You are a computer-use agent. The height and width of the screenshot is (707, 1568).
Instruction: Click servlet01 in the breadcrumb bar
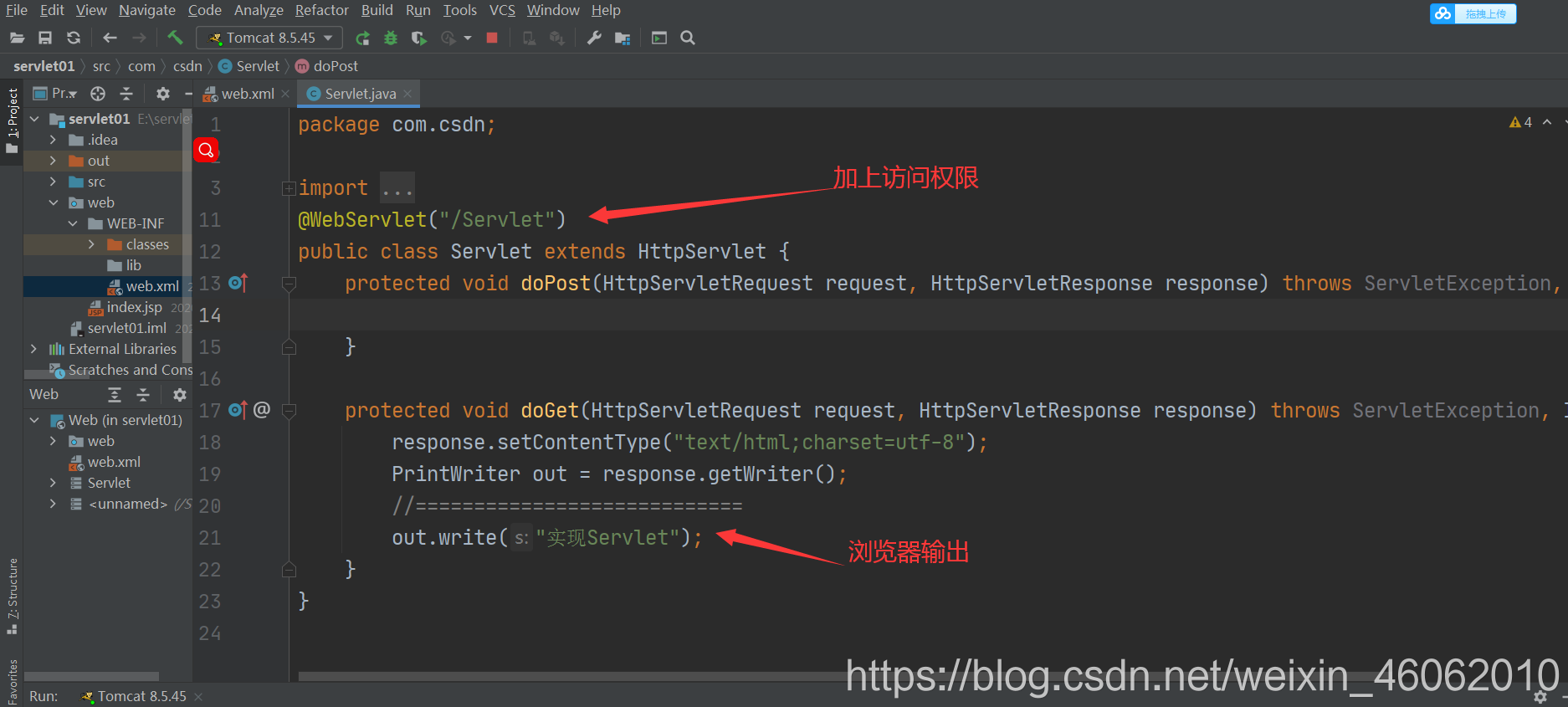click(x=44, y=66)
